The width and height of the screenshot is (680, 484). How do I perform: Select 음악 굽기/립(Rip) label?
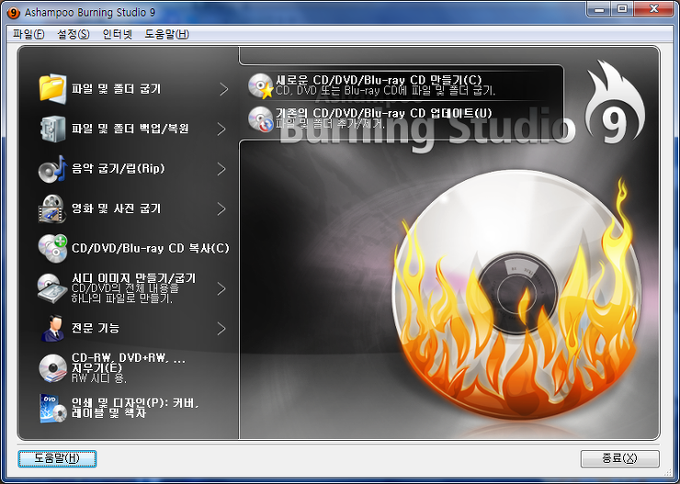coord(118,168)
